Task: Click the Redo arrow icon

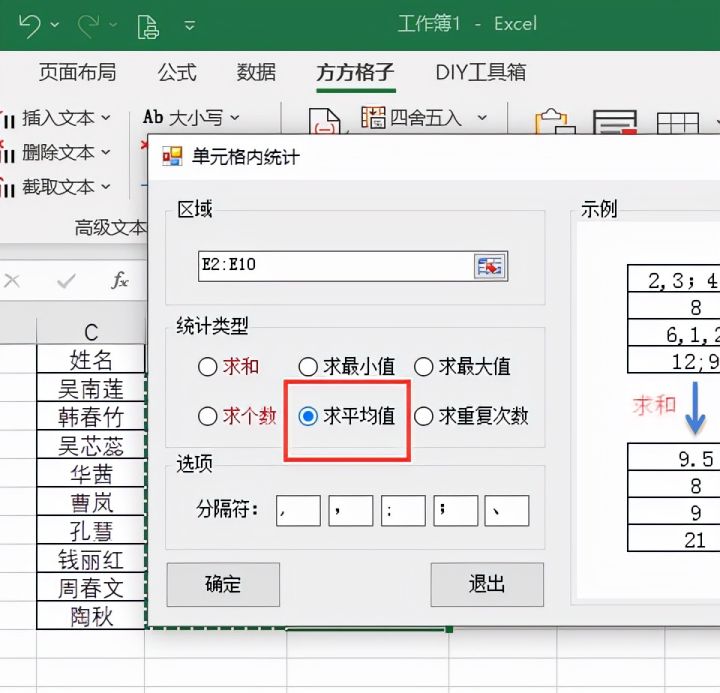Action: click(x=89, y=25)
